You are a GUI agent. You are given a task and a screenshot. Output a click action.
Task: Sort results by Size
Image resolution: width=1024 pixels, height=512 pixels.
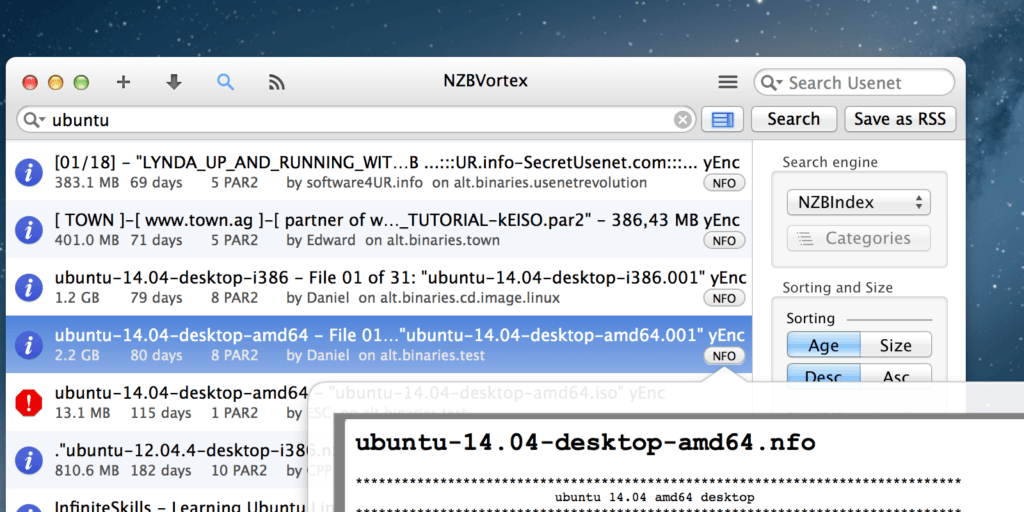(895, 346)
